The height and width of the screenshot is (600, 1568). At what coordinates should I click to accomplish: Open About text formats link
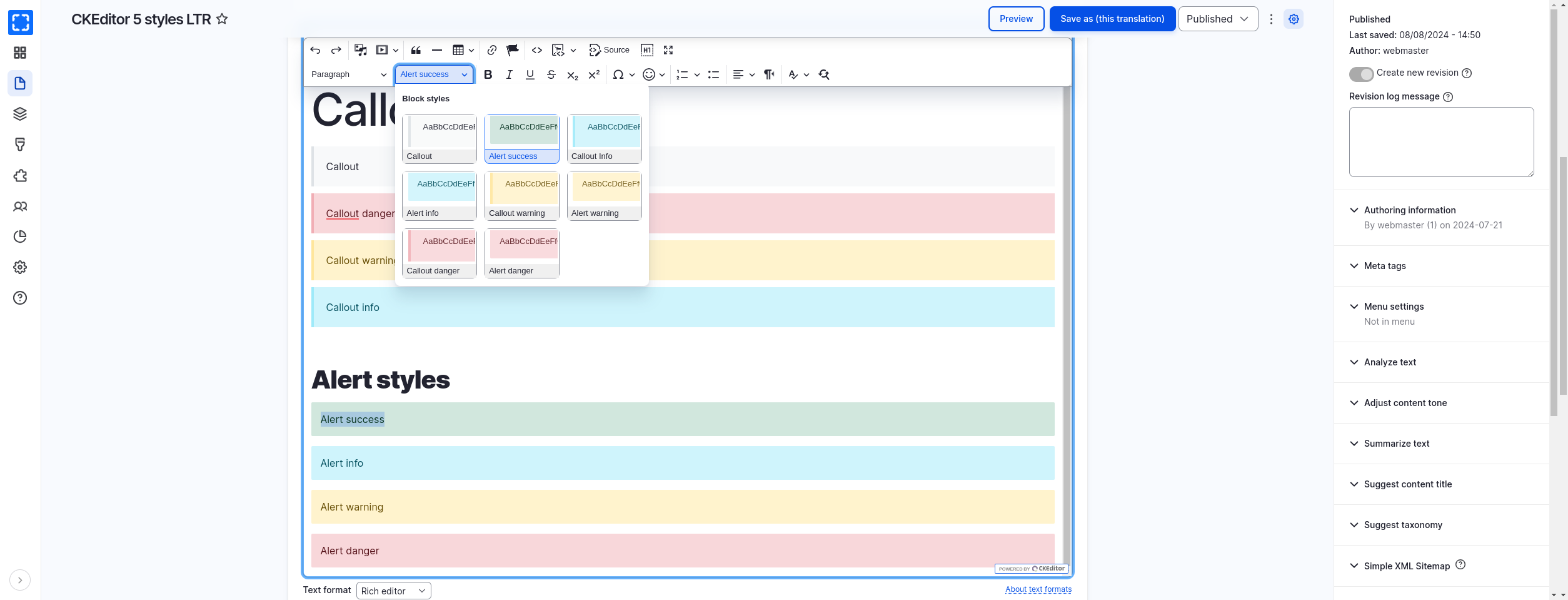point(1038,589)
